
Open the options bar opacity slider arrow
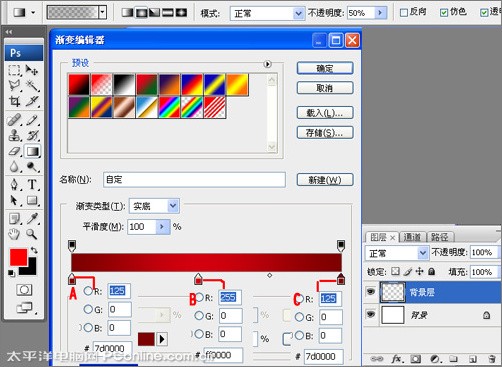380,13
